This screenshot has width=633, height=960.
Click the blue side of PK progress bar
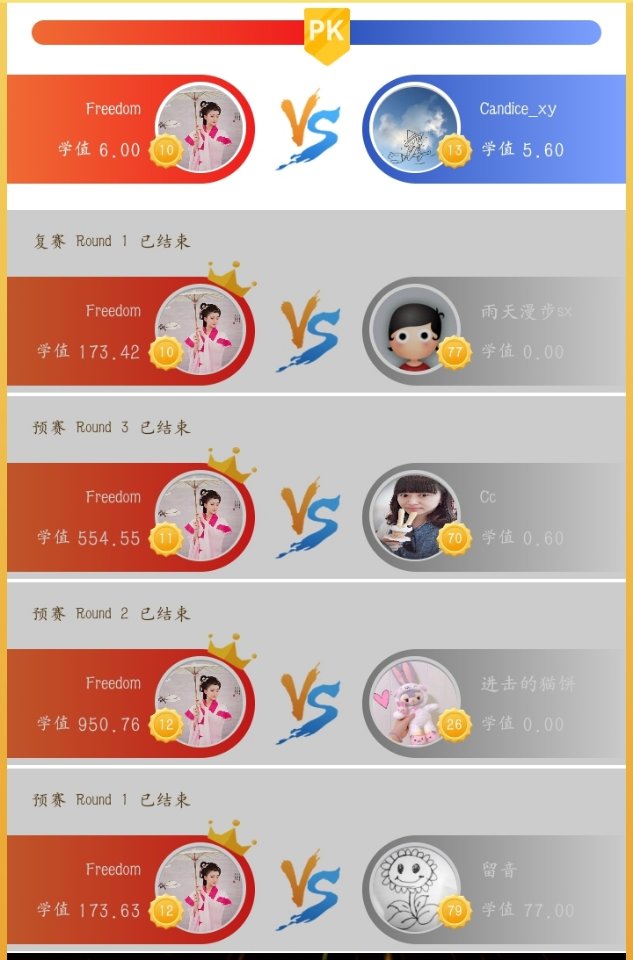tap(475, 32)
